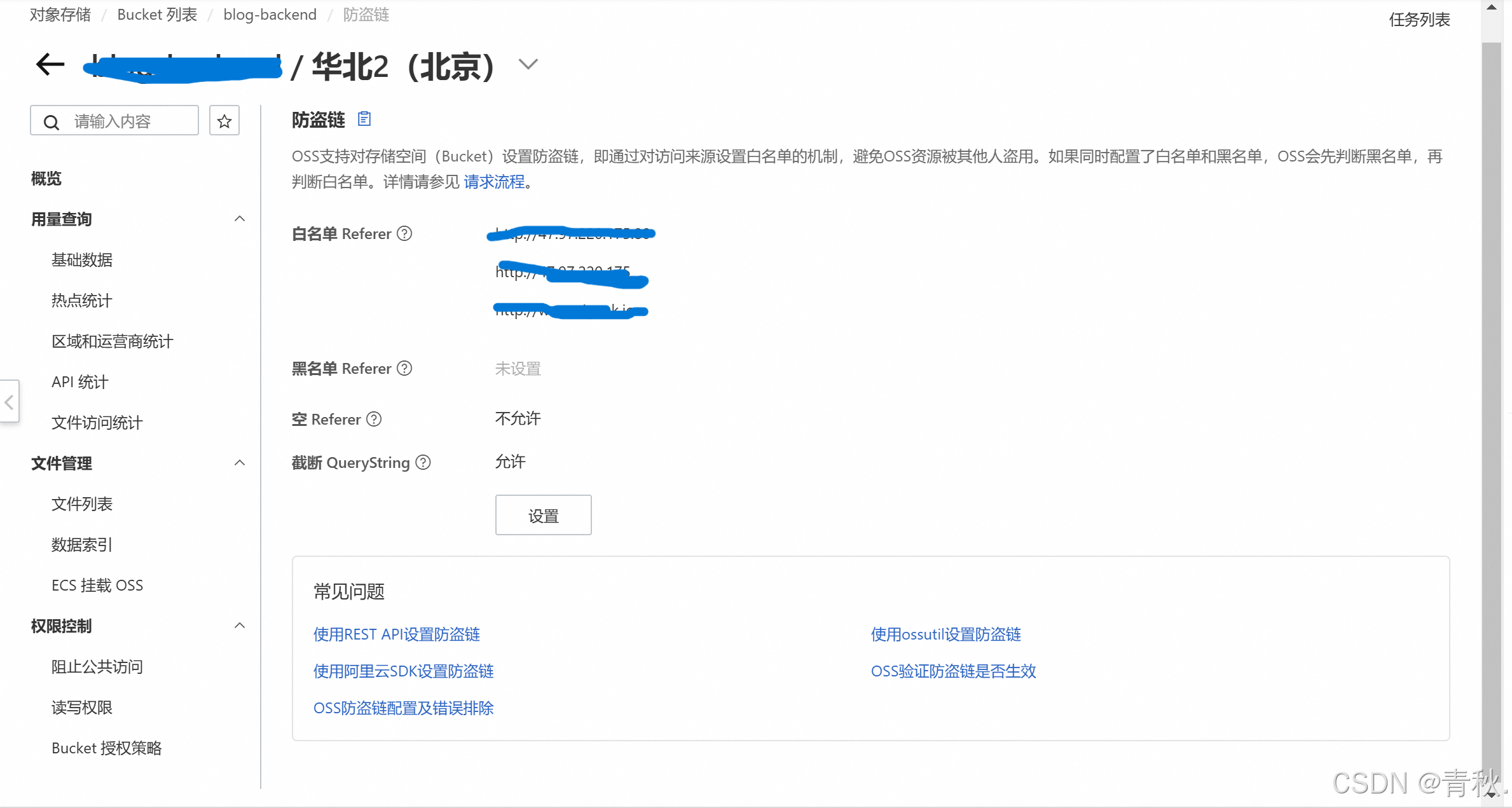This screenshot has height=808, width=1512.
Task: Select 文件列表 in the sidebar
Action: click(x=81, y=504)
